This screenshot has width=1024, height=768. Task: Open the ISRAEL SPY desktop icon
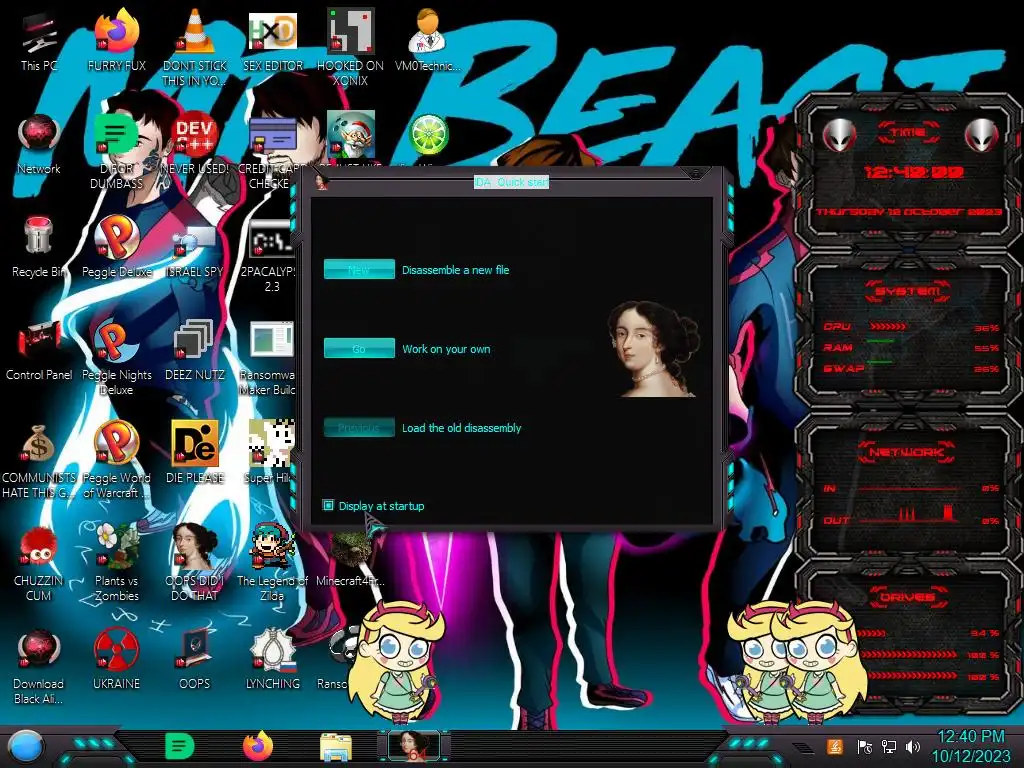pyautogui.click(x=195, y=242)
